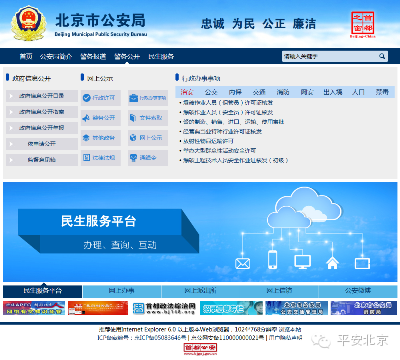Expand the arrow of the last row under 政府信息公开
The height and width of the screenshot is (360, 400).
(11, 160)
